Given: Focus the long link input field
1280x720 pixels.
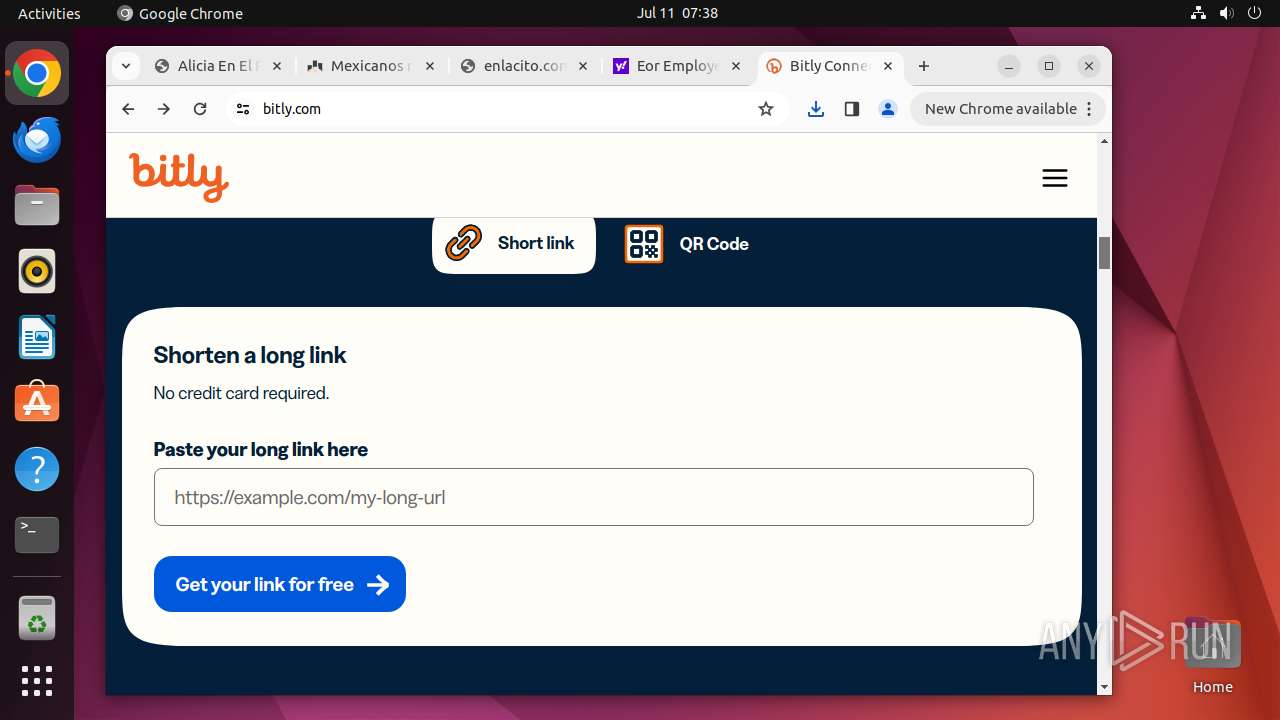Looking at the screenshot, I should 593,497.
